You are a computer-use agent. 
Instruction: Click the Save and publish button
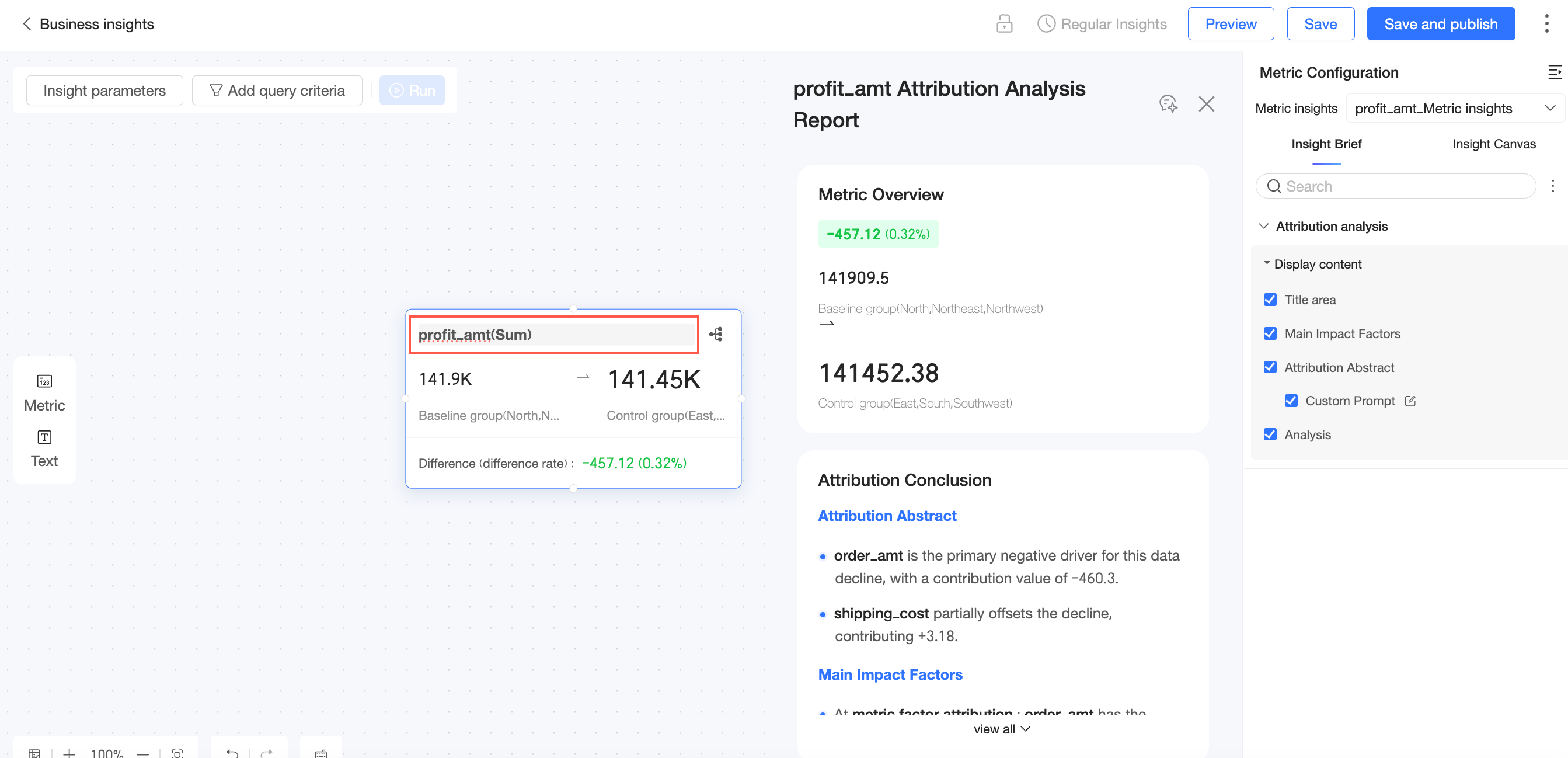(1440, 24)
